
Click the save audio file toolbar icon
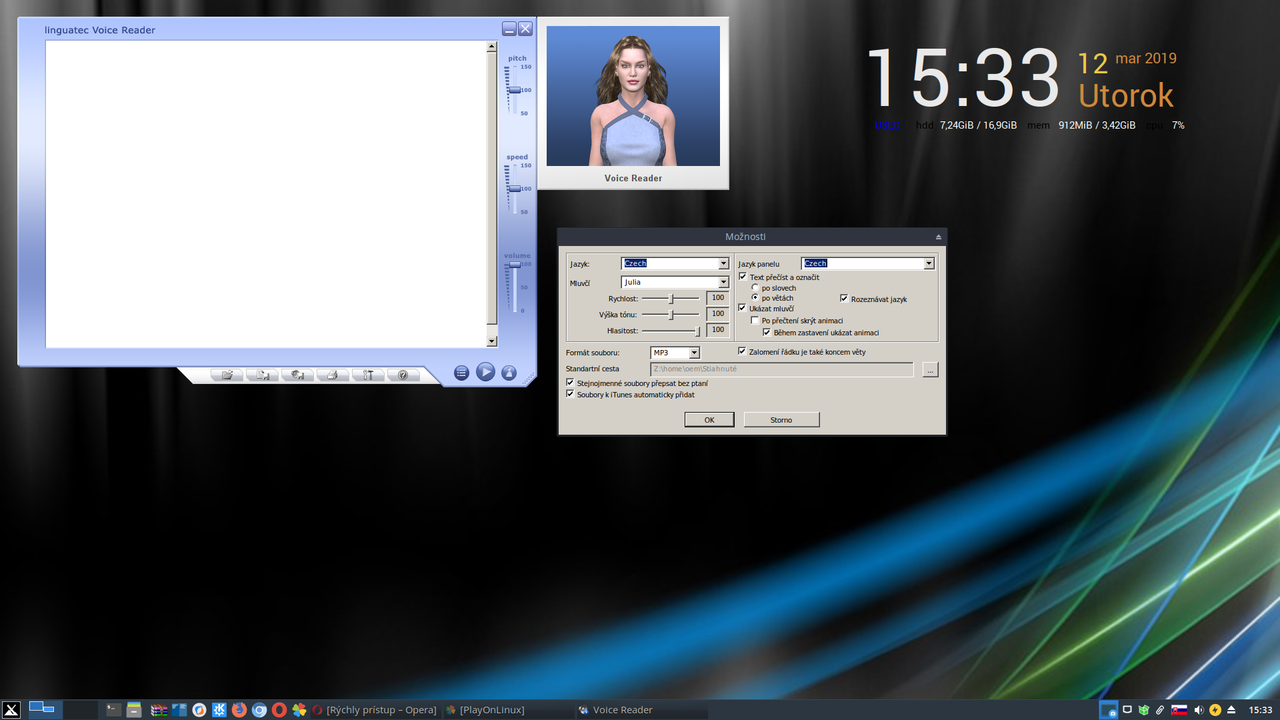click(x=262, y=375)
